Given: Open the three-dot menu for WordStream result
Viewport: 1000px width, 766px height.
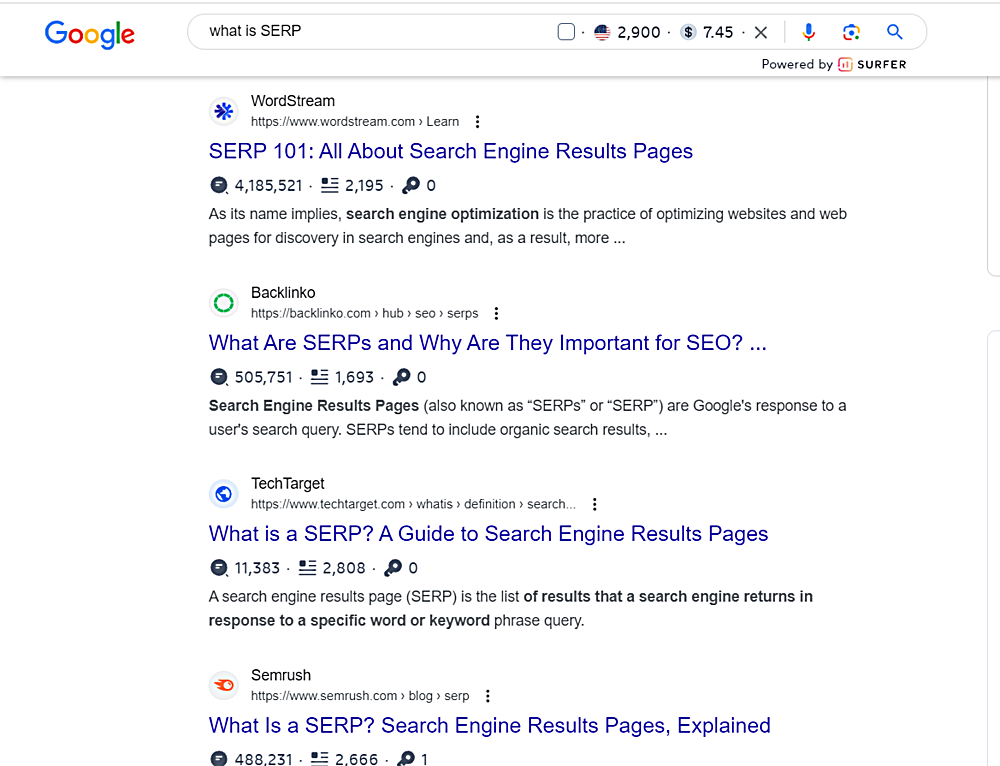Looking at the screenshot, I should point(477,120).
